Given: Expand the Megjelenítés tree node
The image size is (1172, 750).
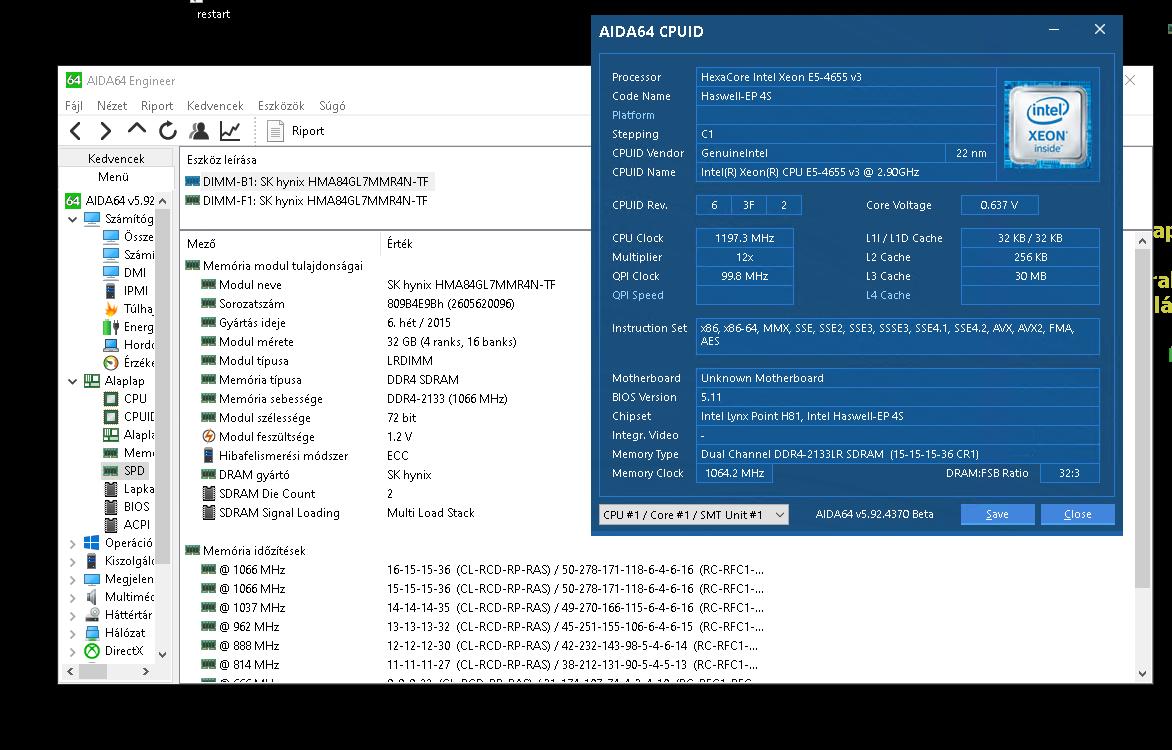Looking at the screenshot, I should pyautogui.click(x=73, y=579).
